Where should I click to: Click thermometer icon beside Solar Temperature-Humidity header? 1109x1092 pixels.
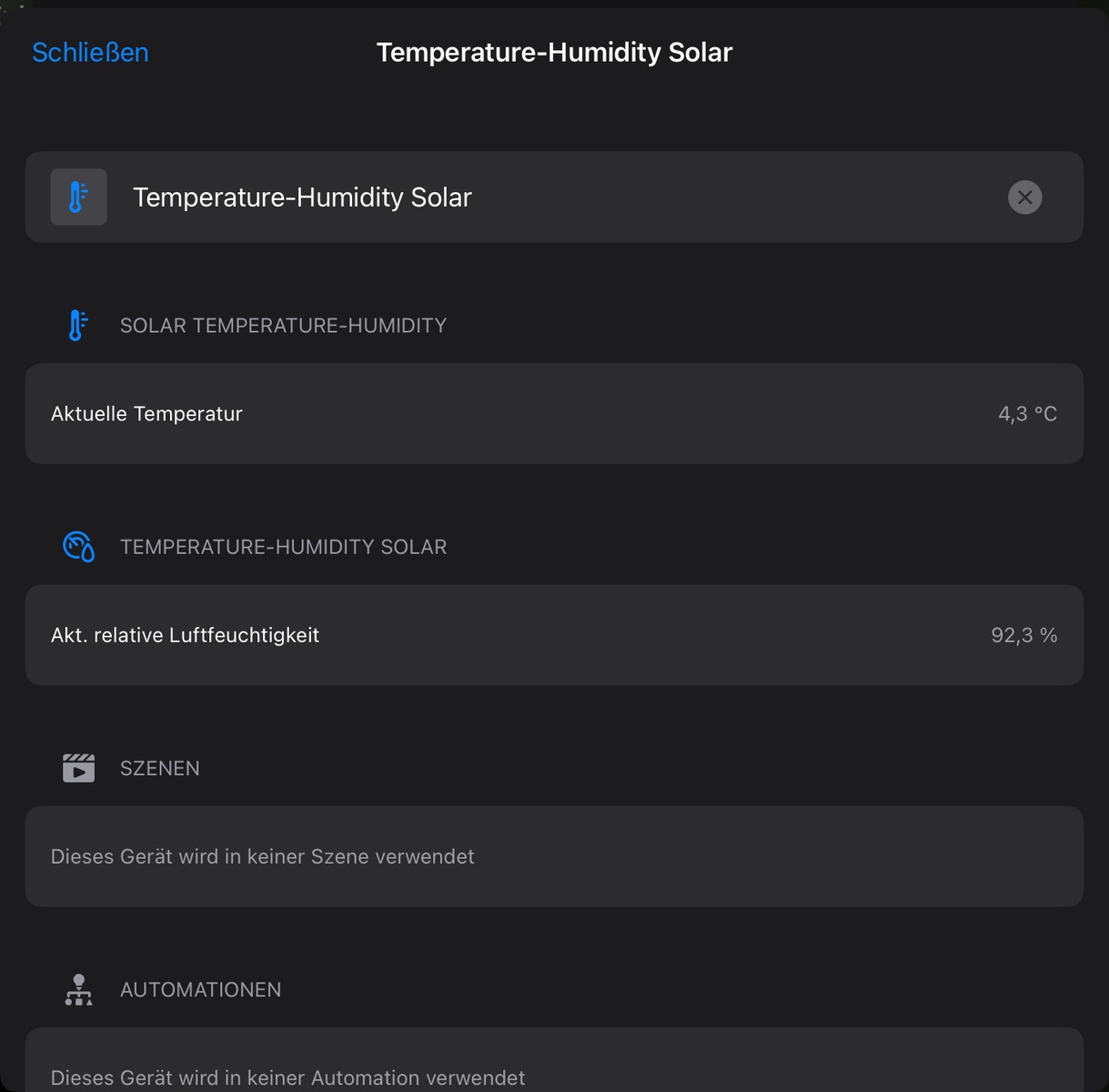pyautogui.click(x=79, y=326)
